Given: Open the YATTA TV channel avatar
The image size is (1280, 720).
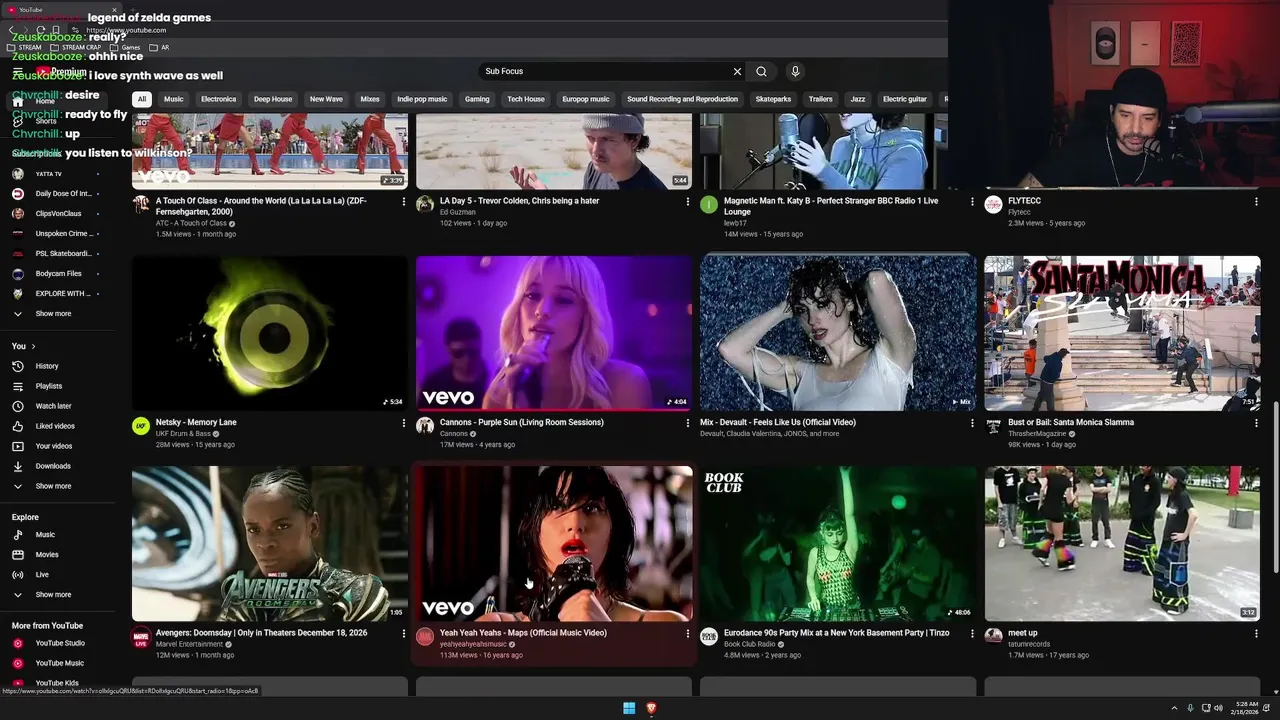Looking at the screenshot, I should coord(17,174).
